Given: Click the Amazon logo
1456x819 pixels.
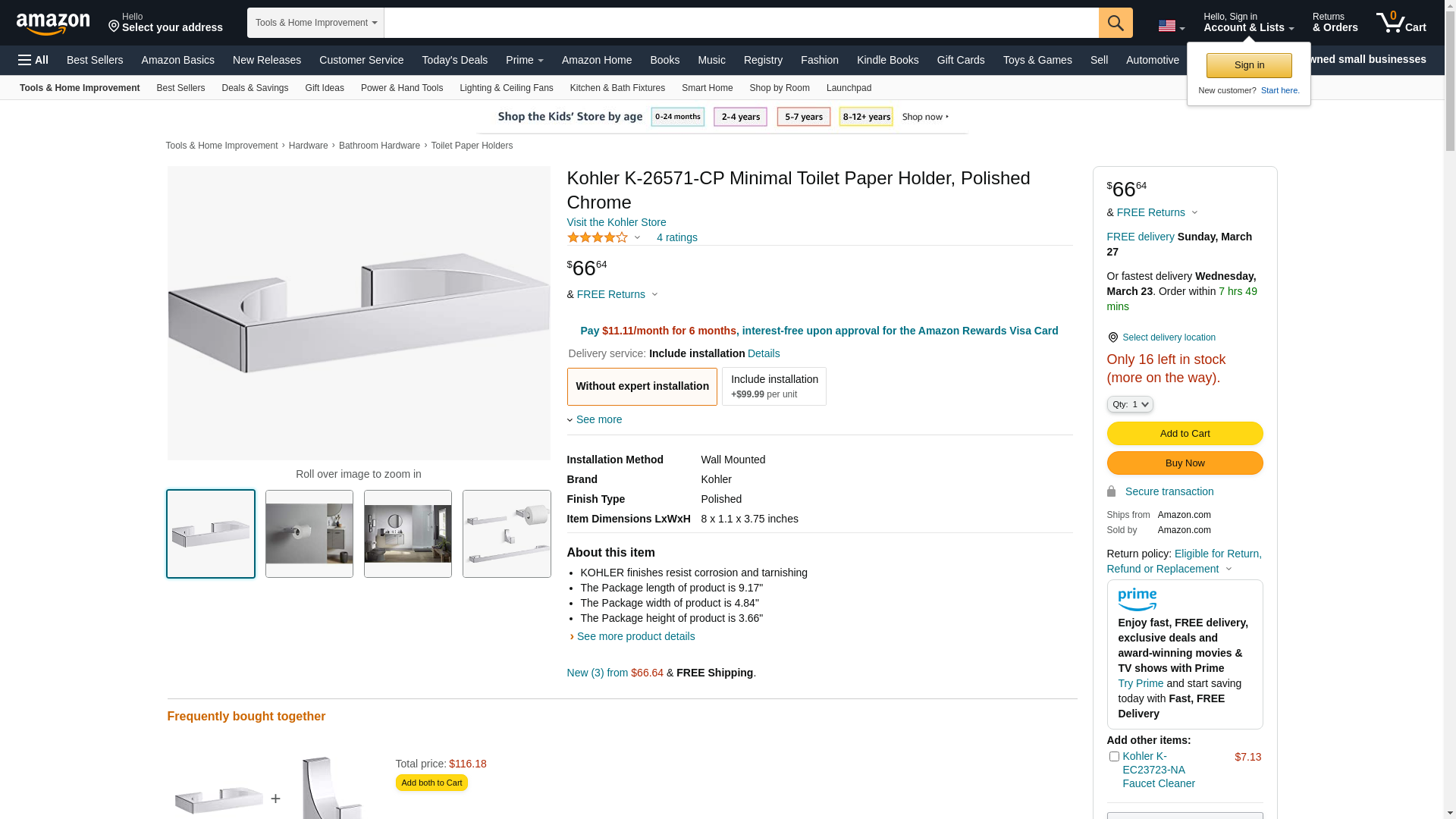Looking at the screenshot, I should click(53, 24).
